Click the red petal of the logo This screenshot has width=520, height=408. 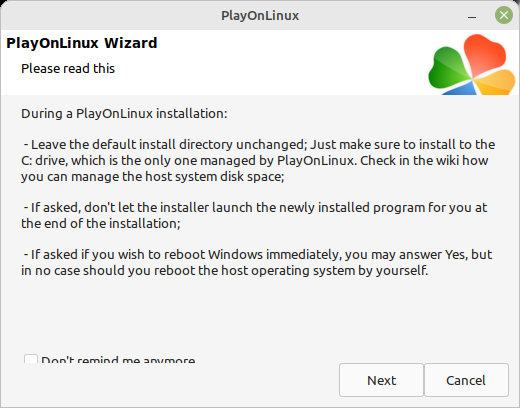(x=484, y=54)
